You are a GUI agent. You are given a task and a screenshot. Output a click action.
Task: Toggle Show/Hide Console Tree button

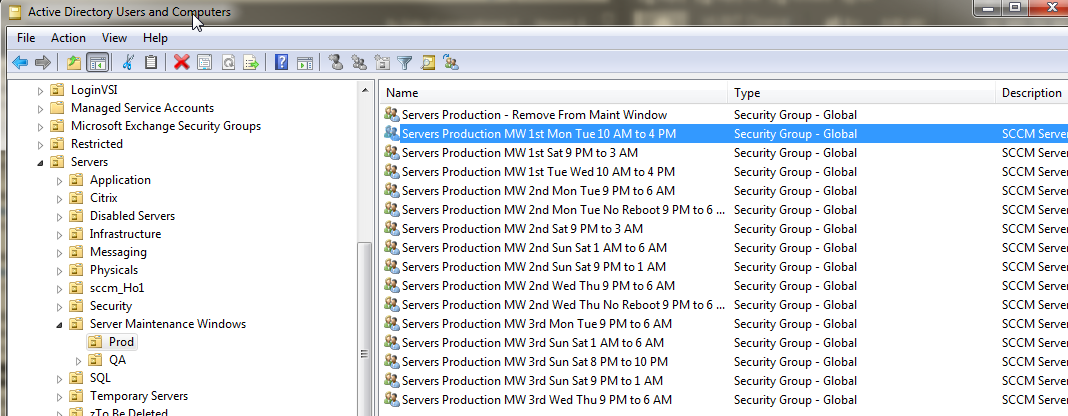click(97, 63)
